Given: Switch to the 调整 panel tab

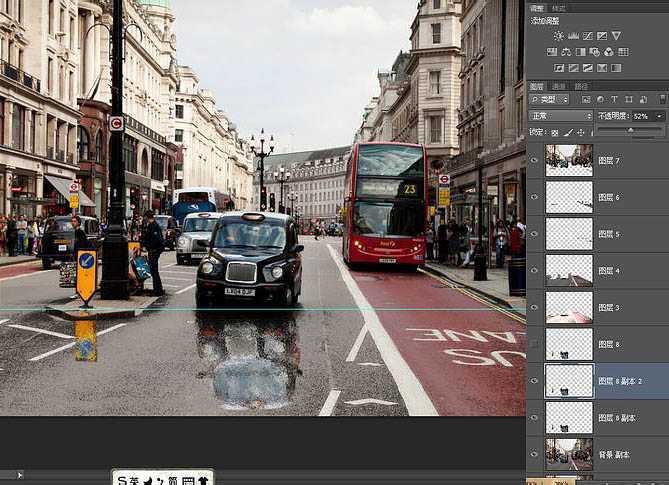Looking at the screenshot, I should tap(537, 8).
